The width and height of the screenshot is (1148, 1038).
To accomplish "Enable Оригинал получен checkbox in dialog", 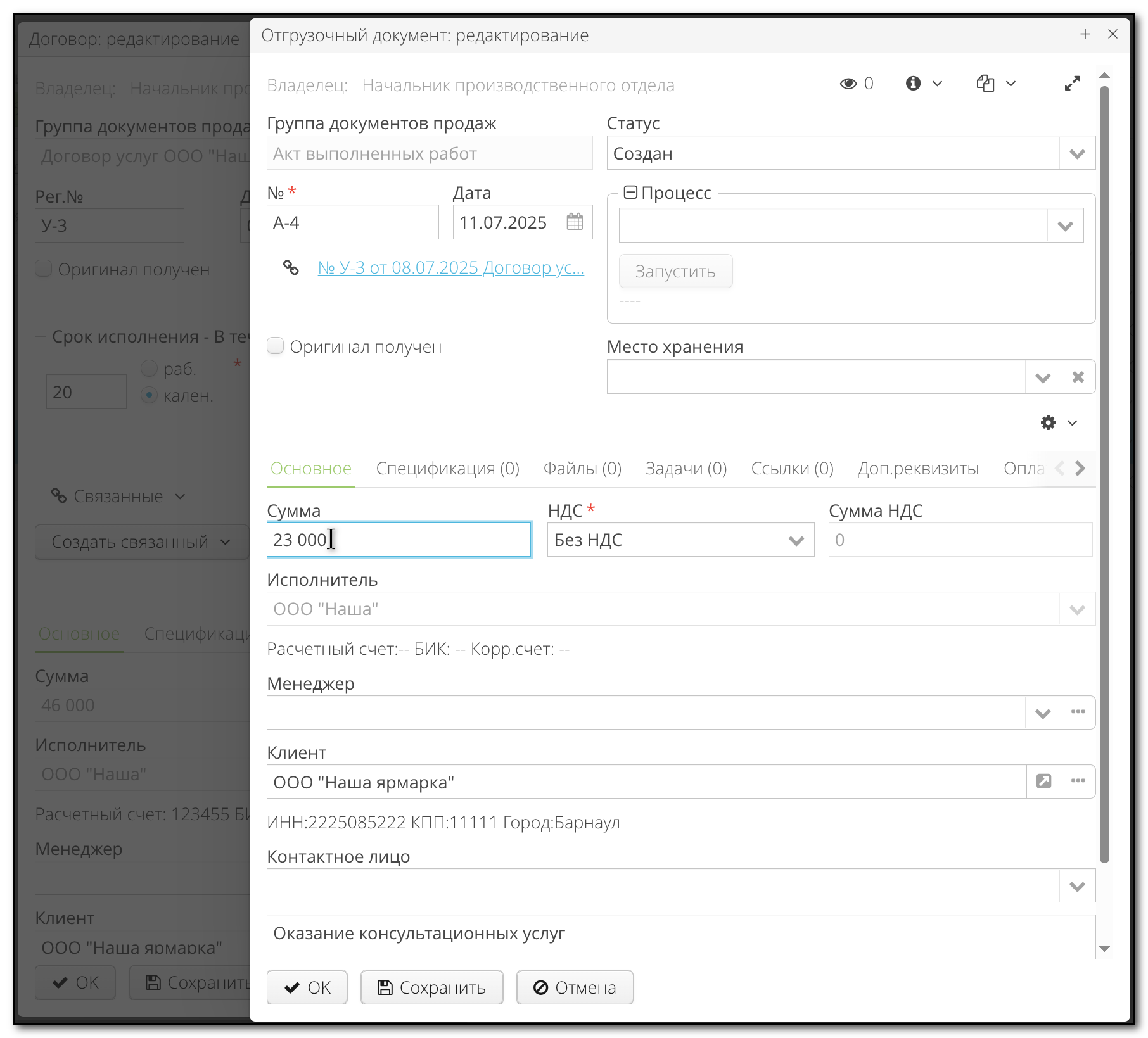I will (276, 346).
